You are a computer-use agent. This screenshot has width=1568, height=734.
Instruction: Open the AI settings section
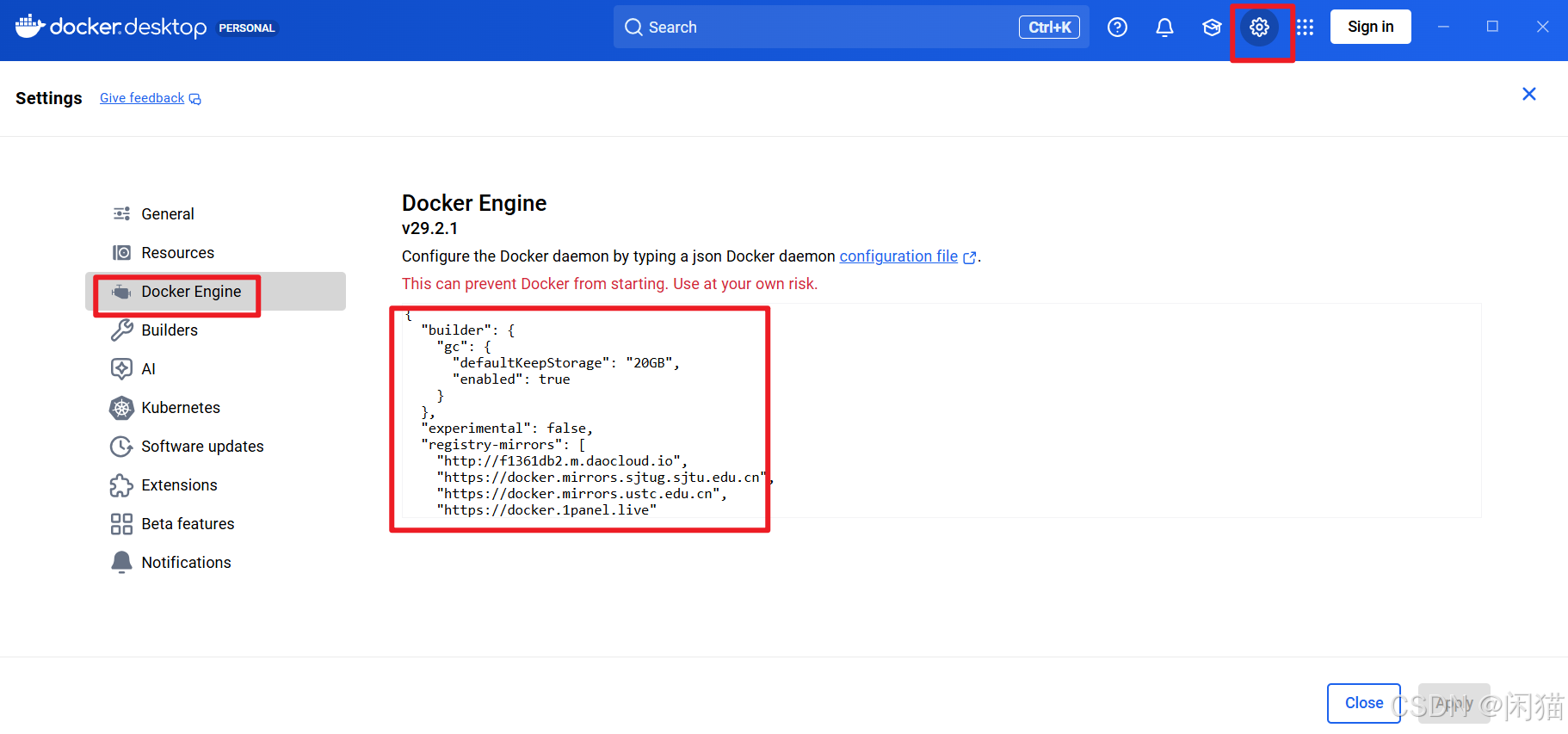pos(215,369)
